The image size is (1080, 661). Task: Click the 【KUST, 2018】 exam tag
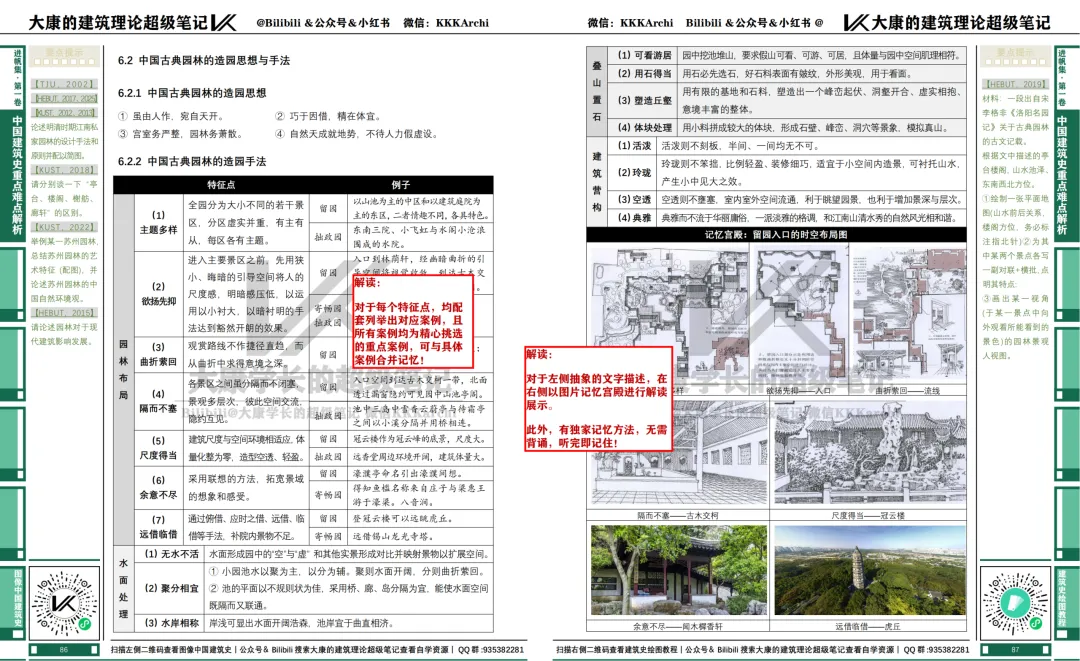(x=65, y=169)
